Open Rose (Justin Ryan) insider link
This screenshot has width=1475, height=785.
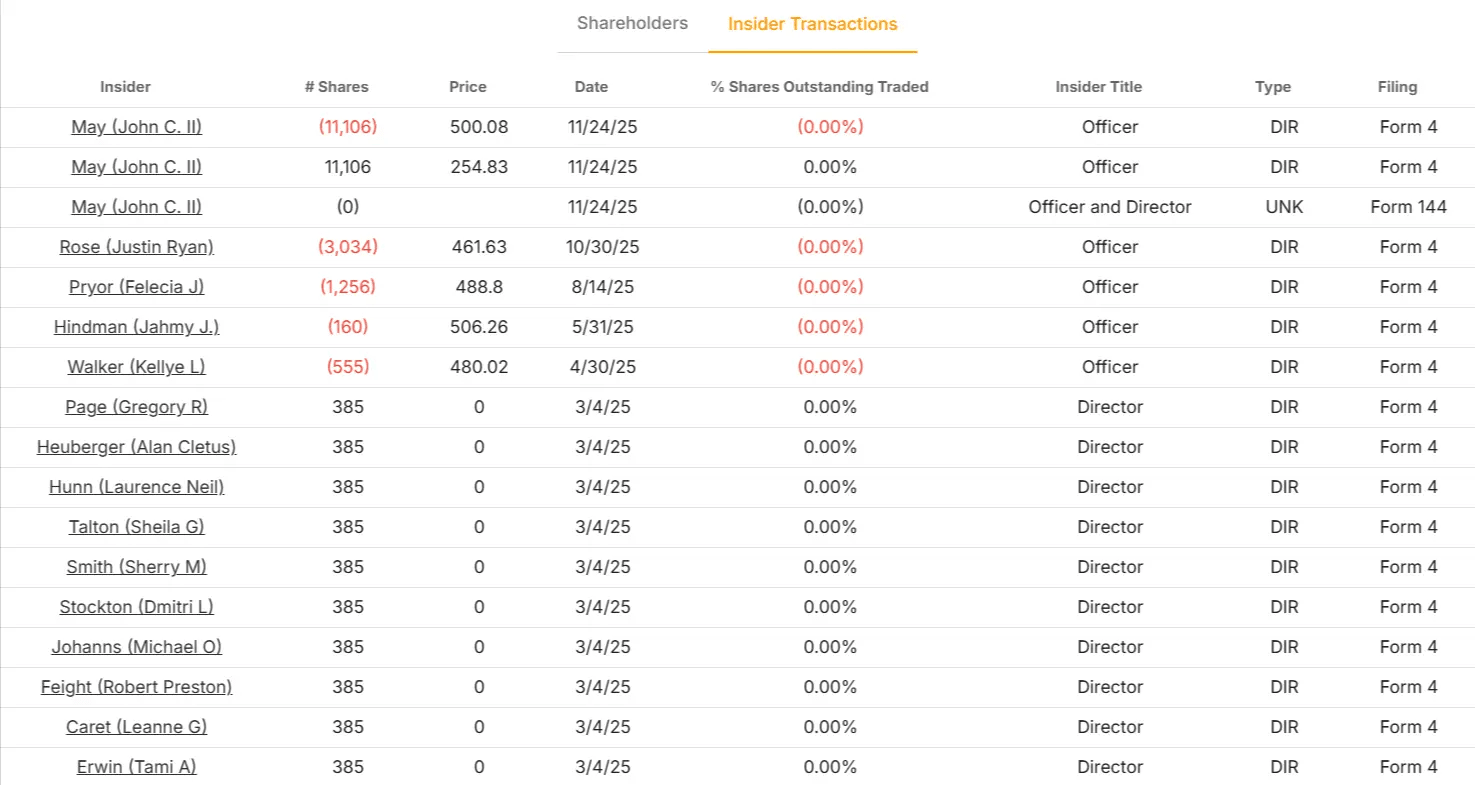[x=137, y=247]
